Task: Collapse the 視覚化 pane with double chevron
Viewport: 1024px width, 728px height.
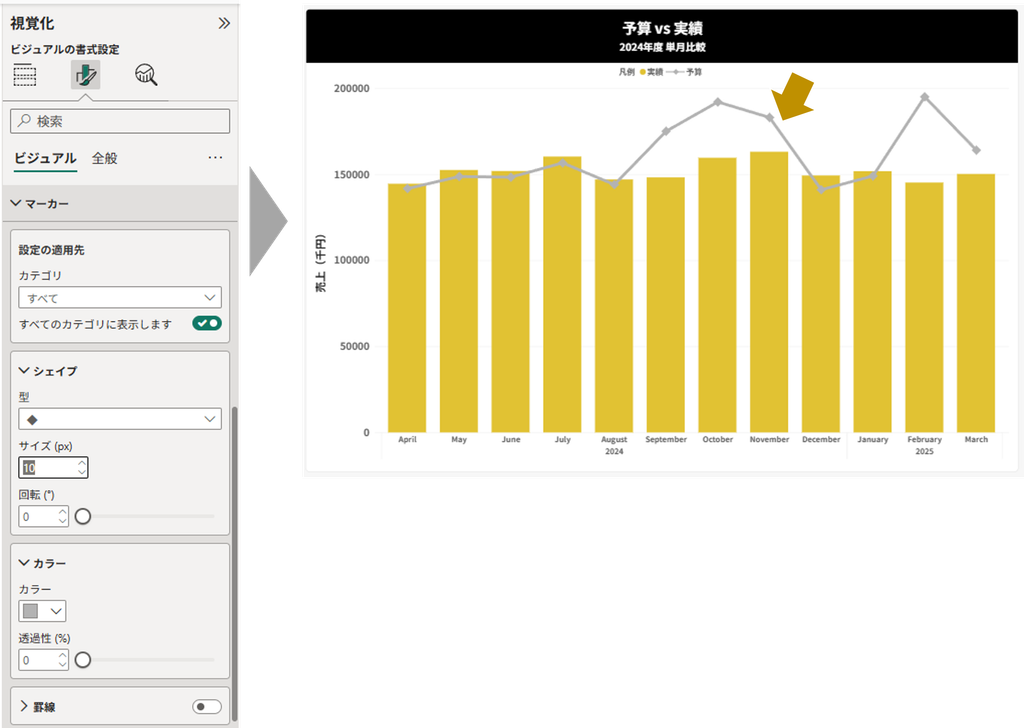Action: pos(224,24)
